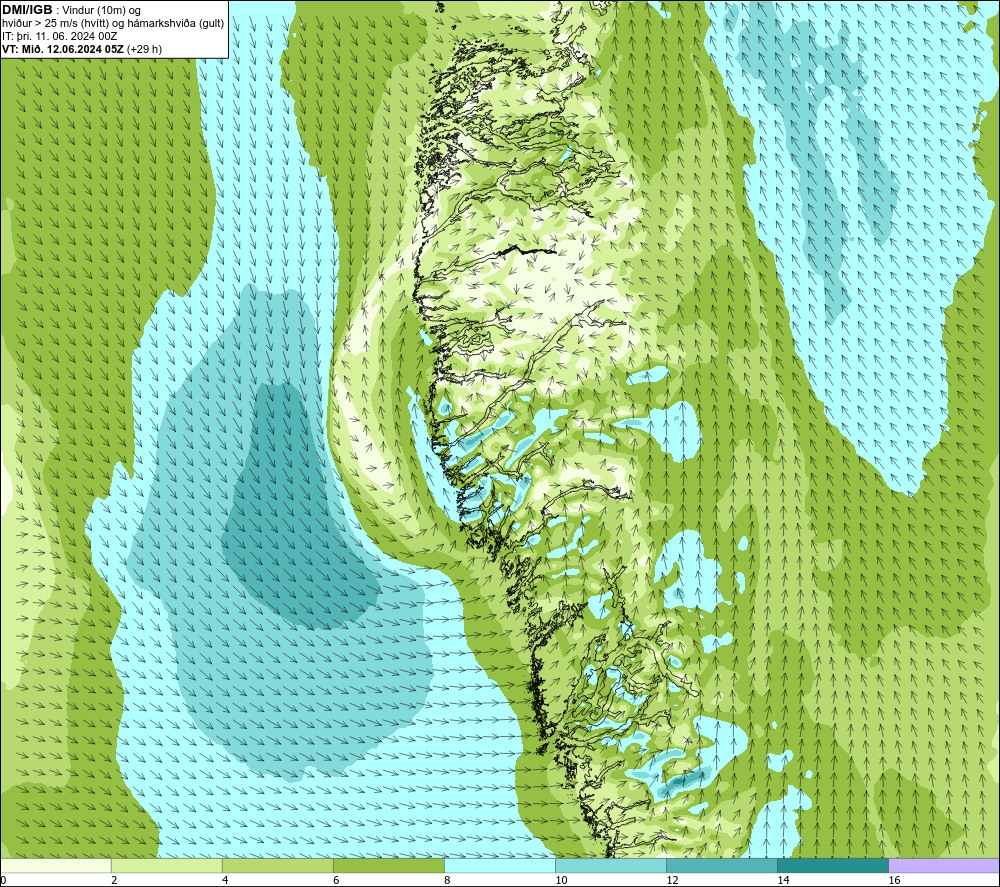The image size is (1000, 887).
Task: Click the purple above-16 m/s legend swatch
Action: click(944, 866)
